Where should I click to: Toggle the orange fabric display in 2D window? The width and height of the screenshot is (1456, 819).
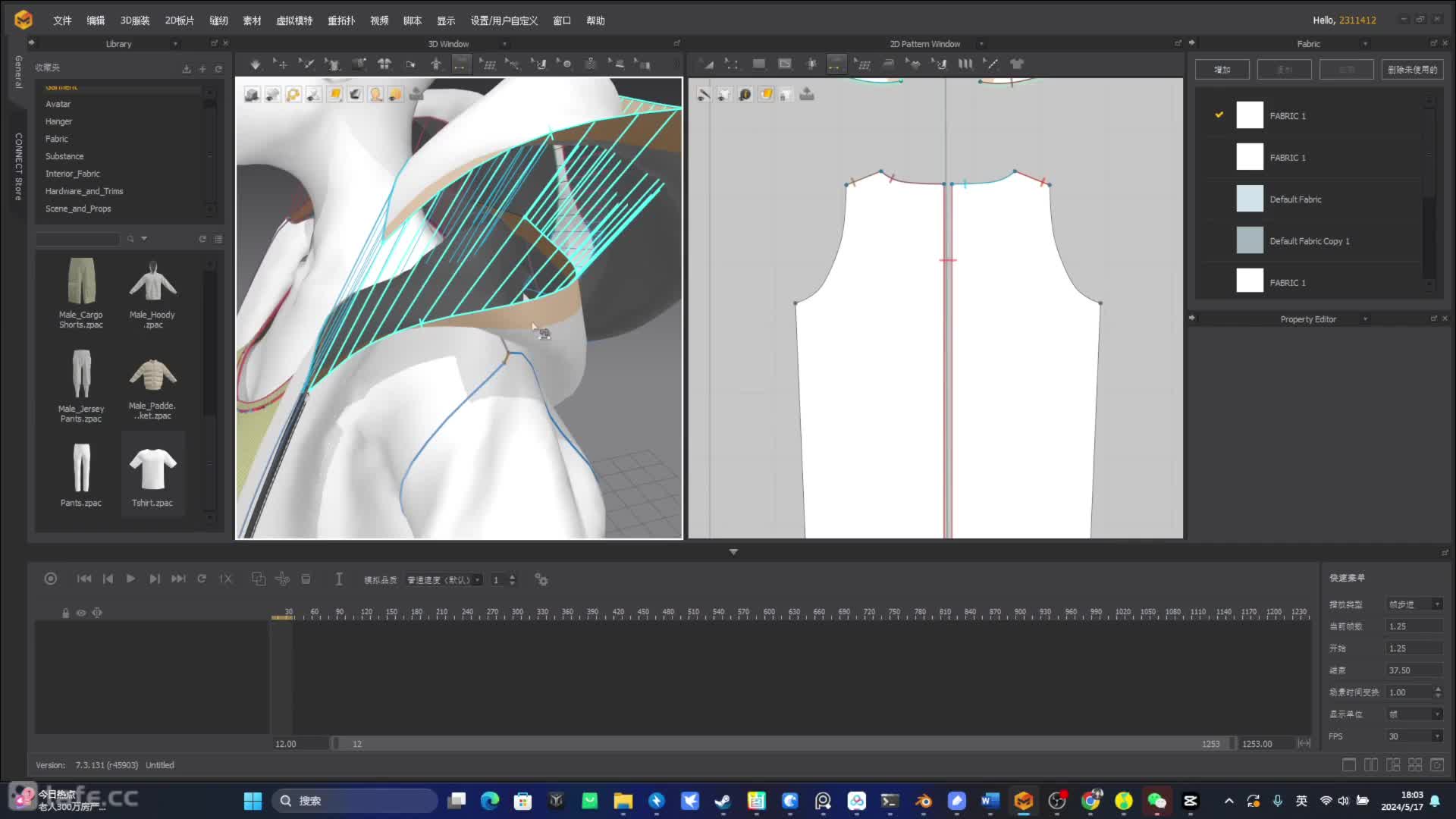766,94
